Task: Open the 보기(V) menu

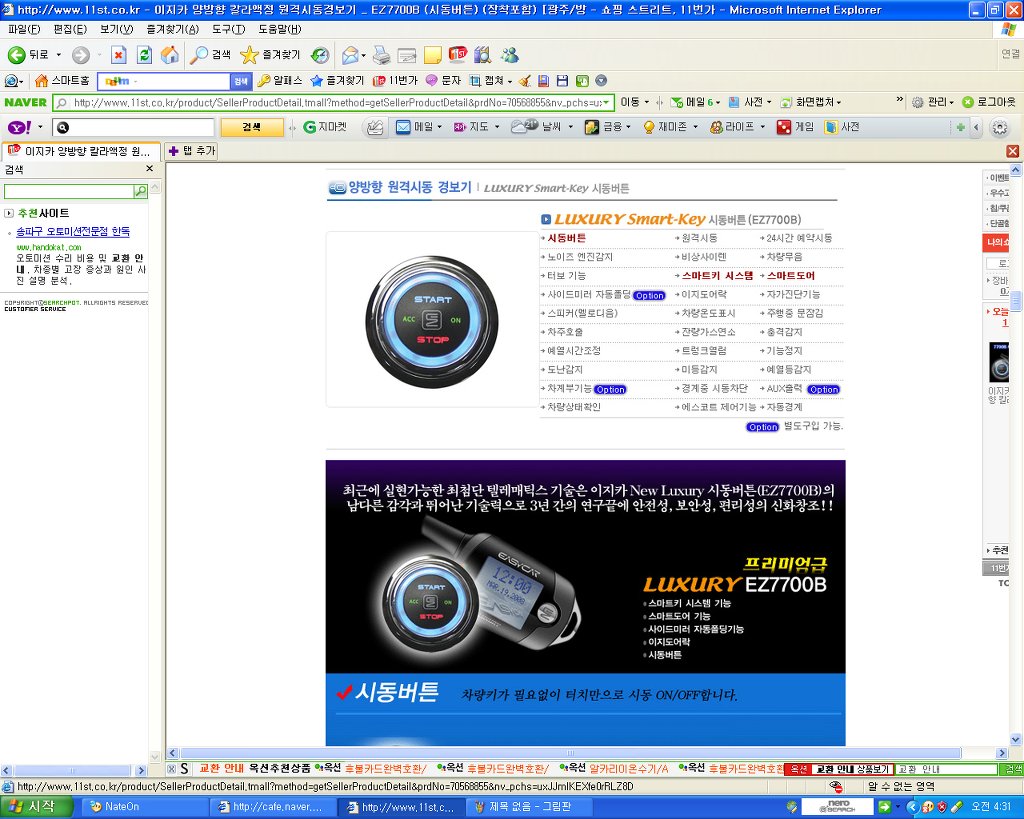Action: 116,29
